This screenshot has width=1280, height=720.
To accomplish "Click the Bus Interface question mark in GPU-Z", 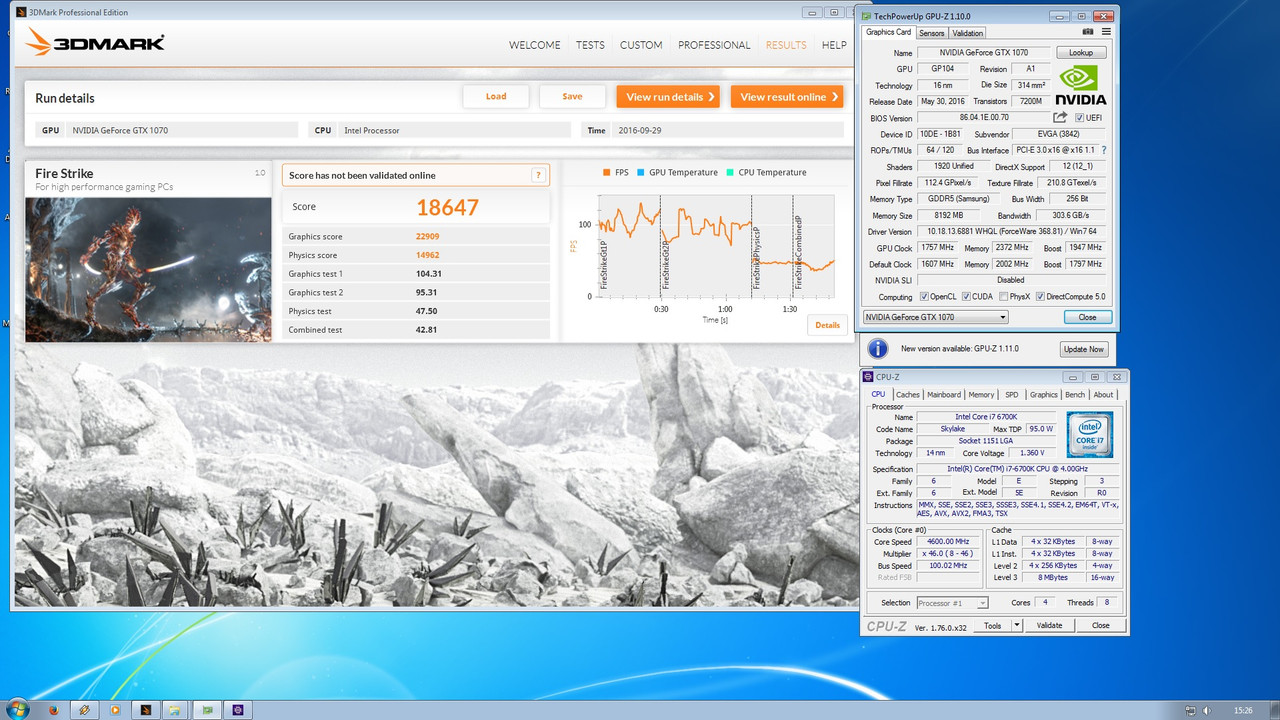I will (1104, 150).
